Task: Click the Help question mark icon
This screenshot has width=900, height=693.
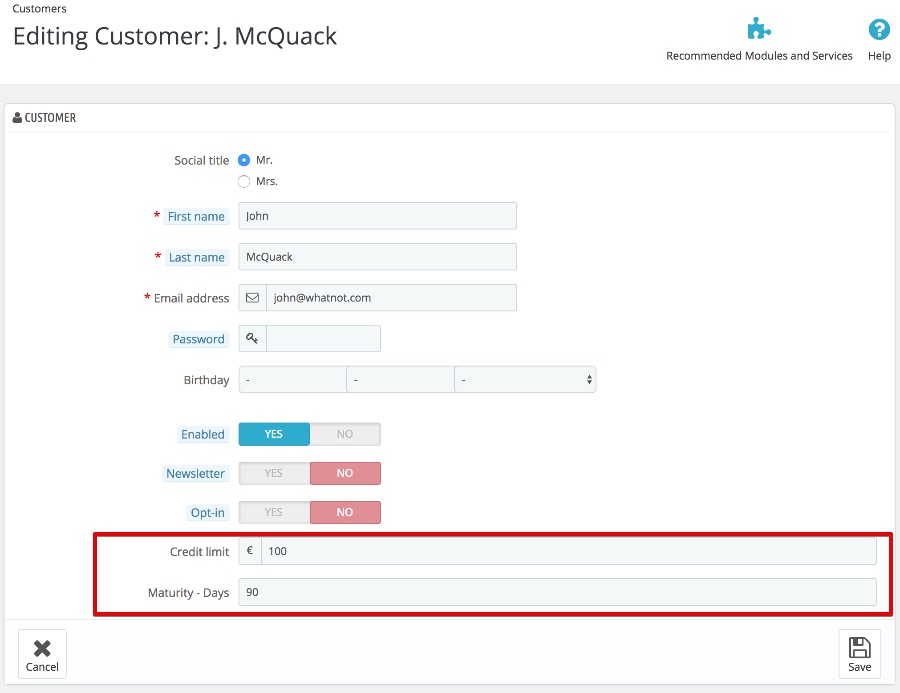Action: 879,30
